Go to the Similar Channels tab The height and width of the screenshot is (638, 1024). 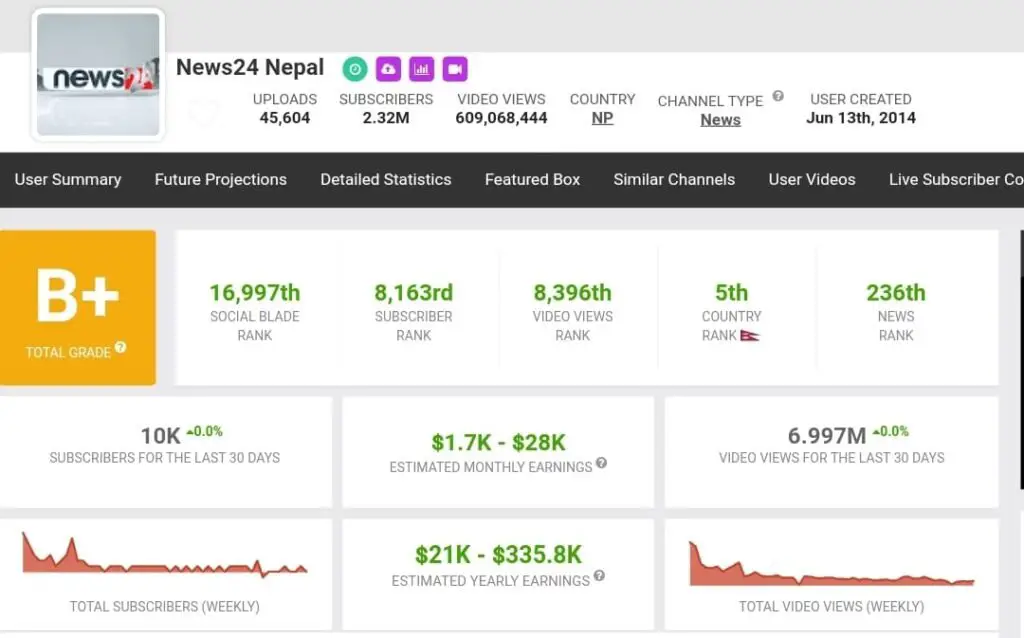(x=674, y=180)
